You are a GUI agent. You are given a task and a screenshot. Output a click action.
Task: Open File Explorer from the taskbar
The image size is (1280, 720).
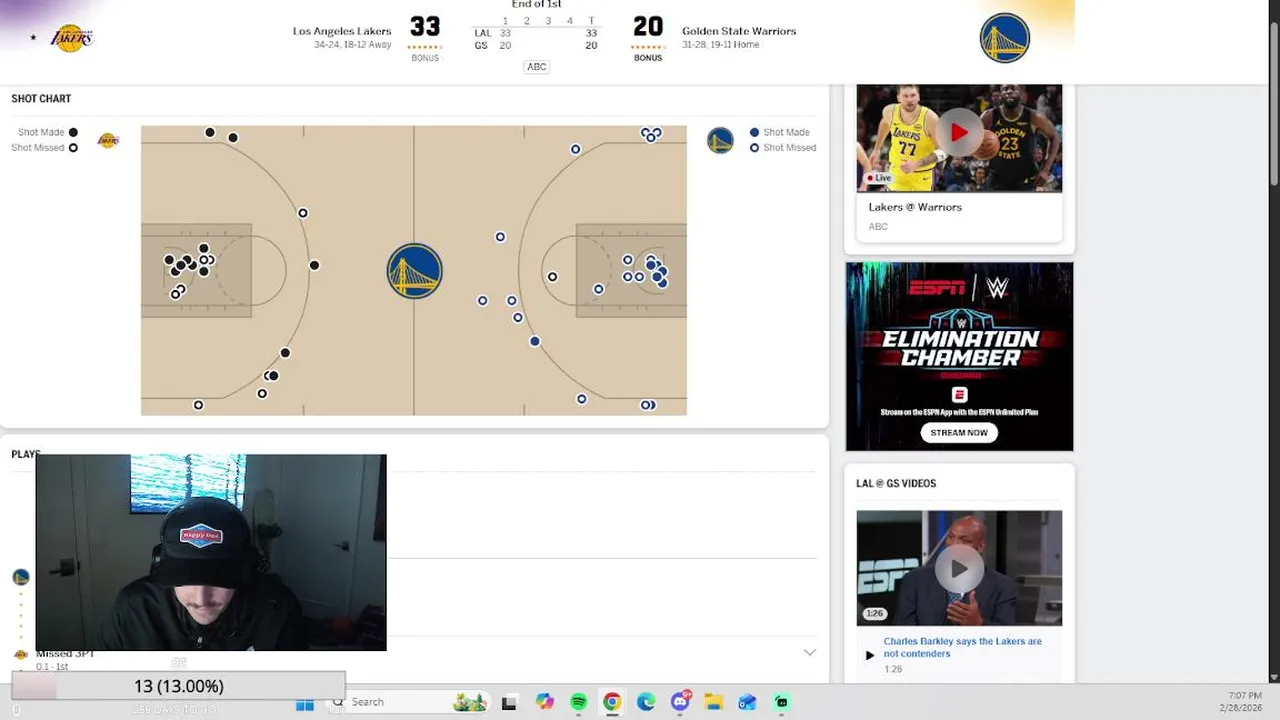pos(713,703)
